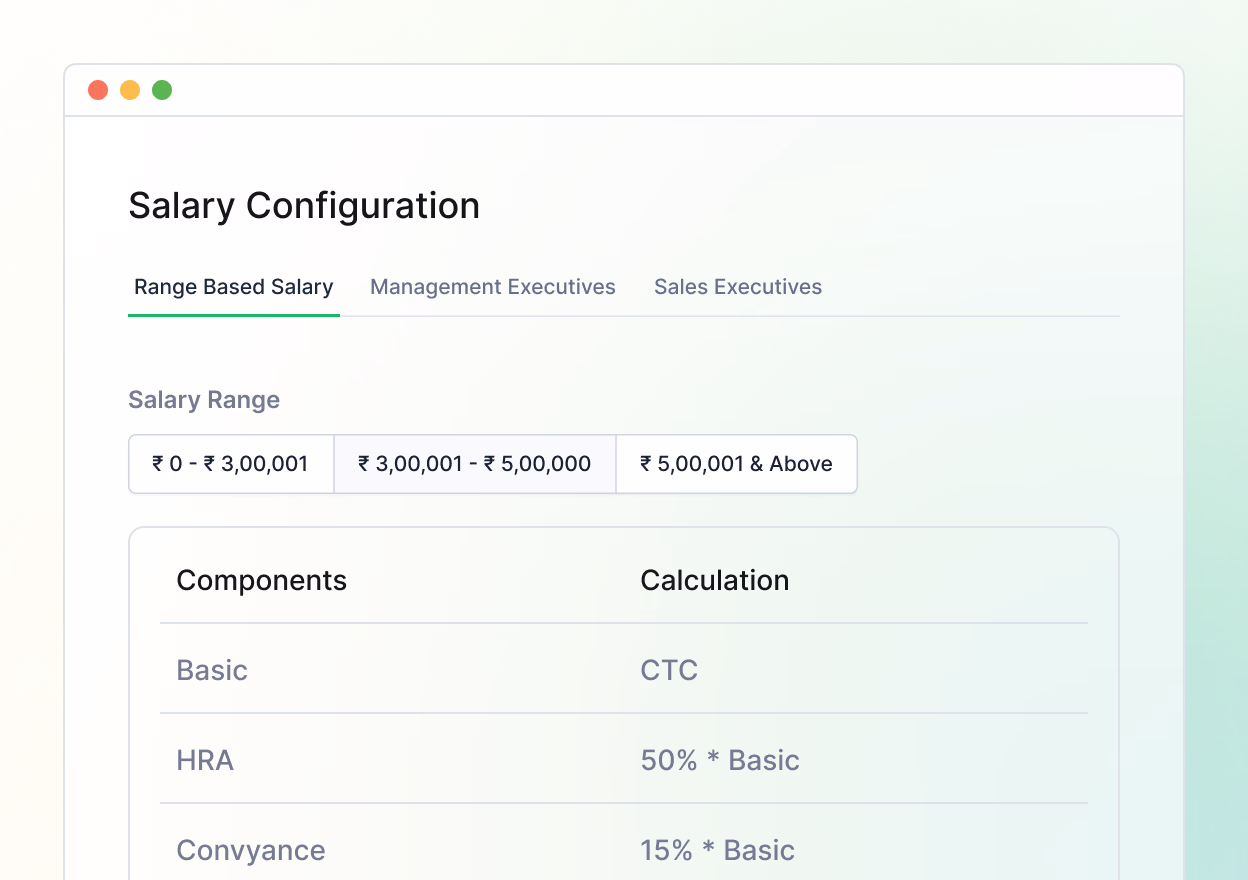Select the Basic component row
1248x880 pixels.
(212, 670)
